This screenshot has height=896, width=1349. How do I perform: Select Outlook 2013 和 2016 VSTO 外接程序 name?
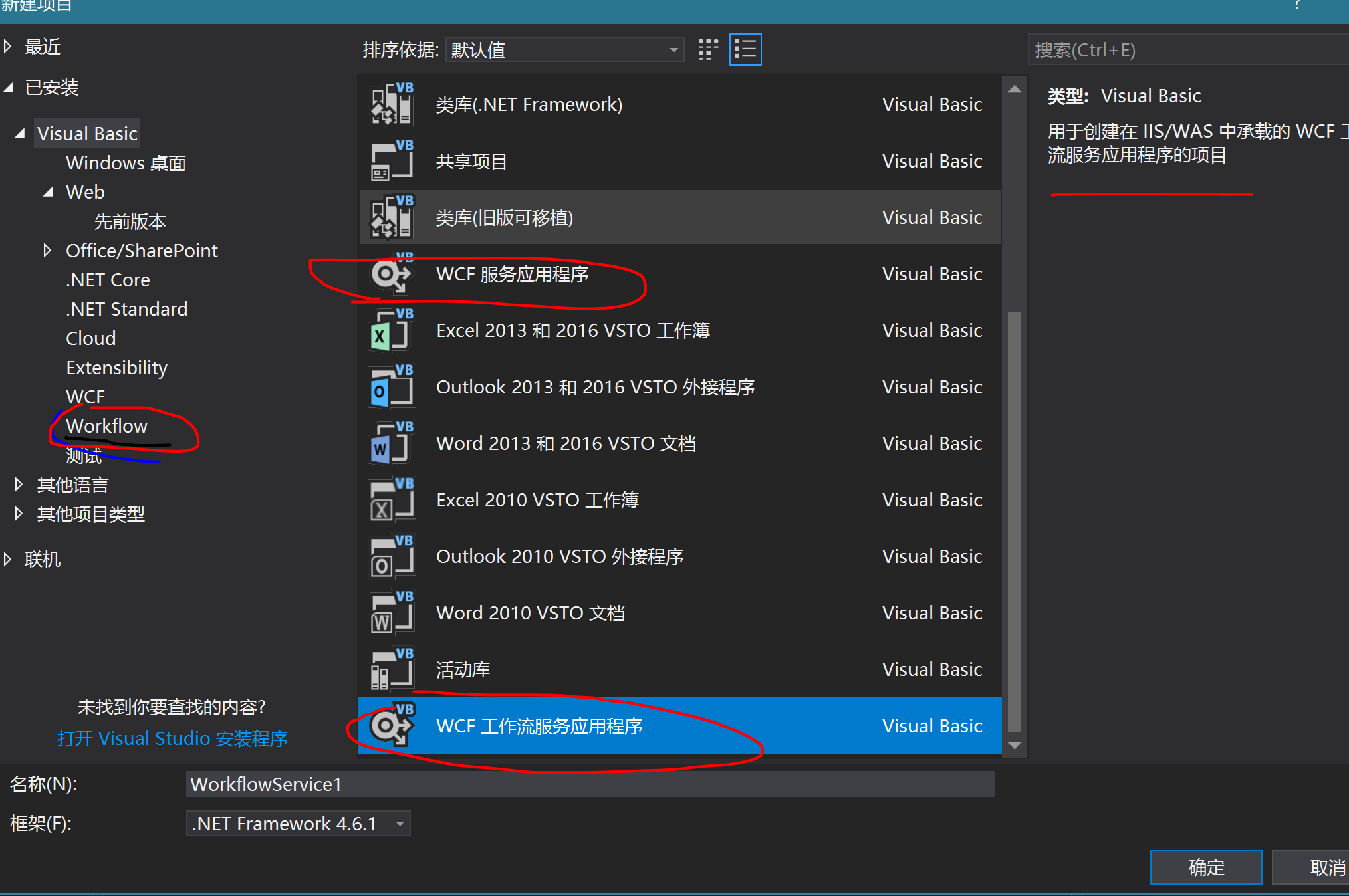[596, 387]
